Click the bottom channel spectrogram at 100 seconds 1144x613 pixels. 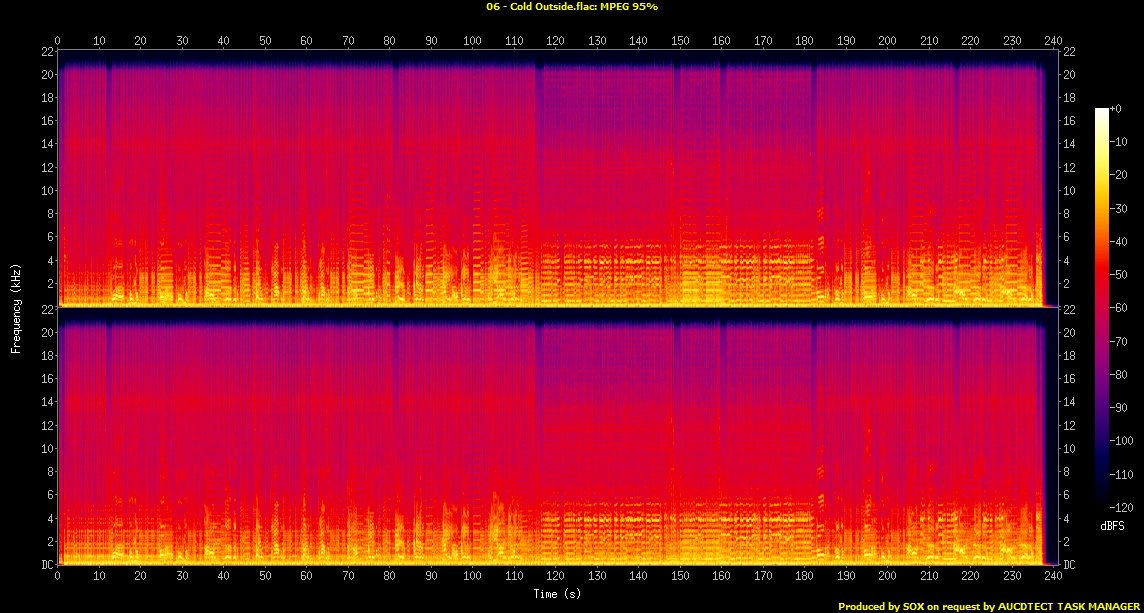(472, 440)
